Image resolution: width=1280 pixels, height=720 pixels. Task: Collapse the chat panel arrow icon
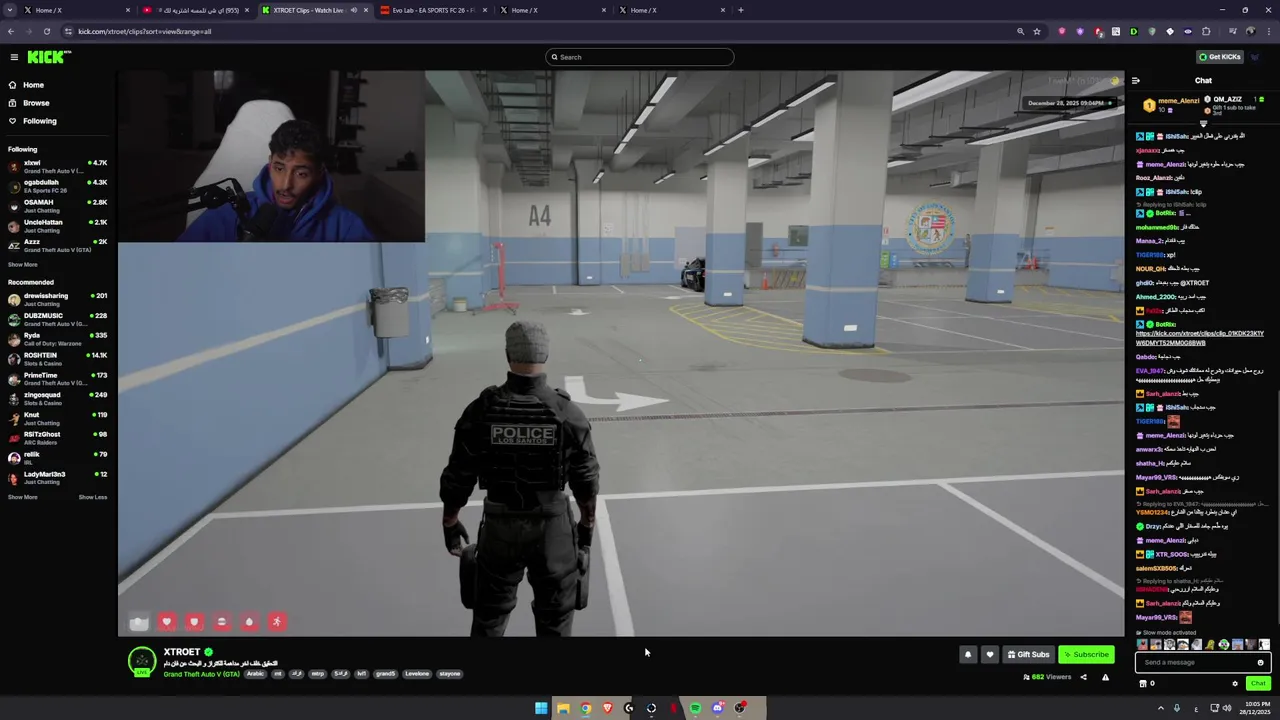pos(1135,81)
